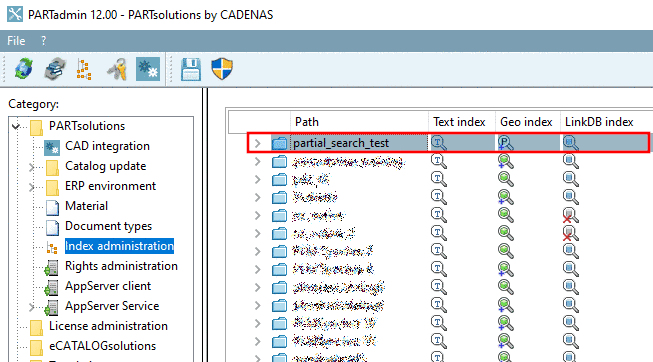Click the AppServer client server icon
653x362 pixels.
click(x=52, y=287)
